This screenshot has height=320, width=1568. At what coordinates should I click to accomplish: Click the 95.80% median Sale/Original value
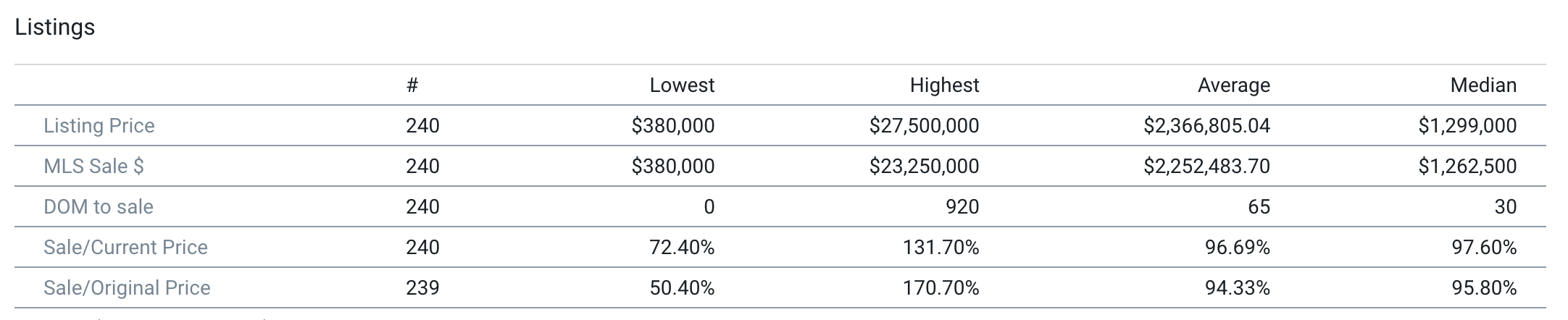1483,288
